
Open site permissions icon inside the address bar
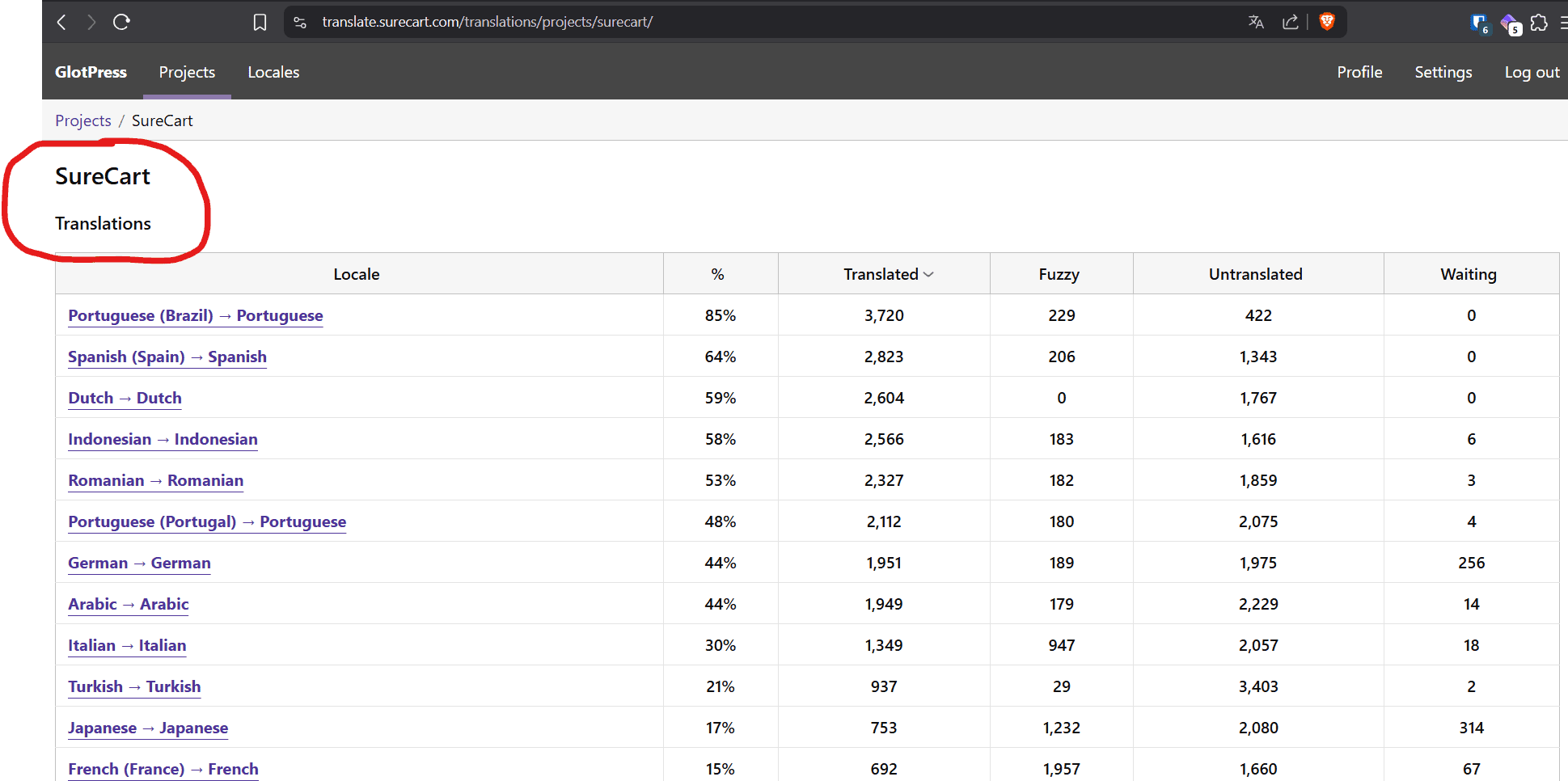click(x=299, y=22)
